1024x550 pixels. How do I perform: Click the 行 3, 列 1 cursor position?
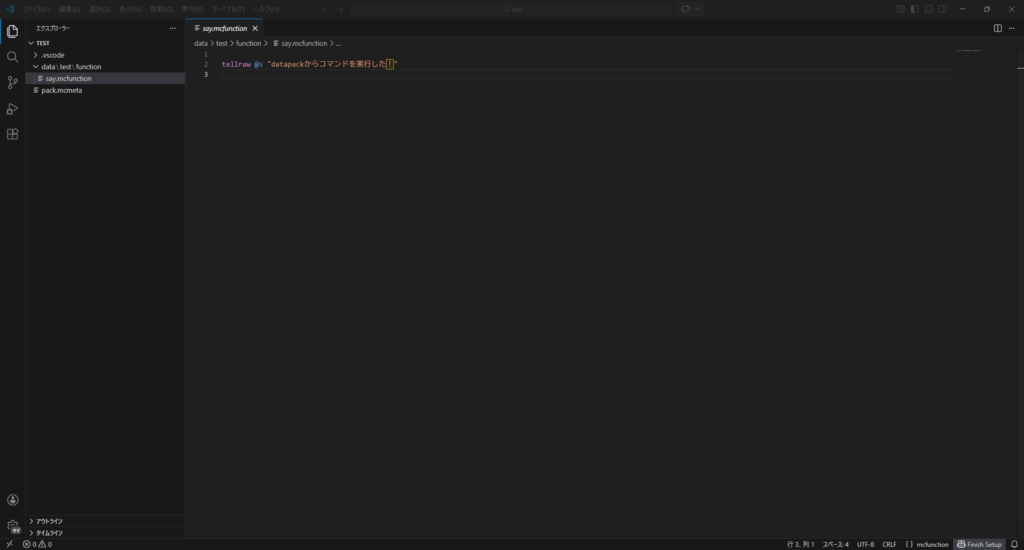coord(801,544)
